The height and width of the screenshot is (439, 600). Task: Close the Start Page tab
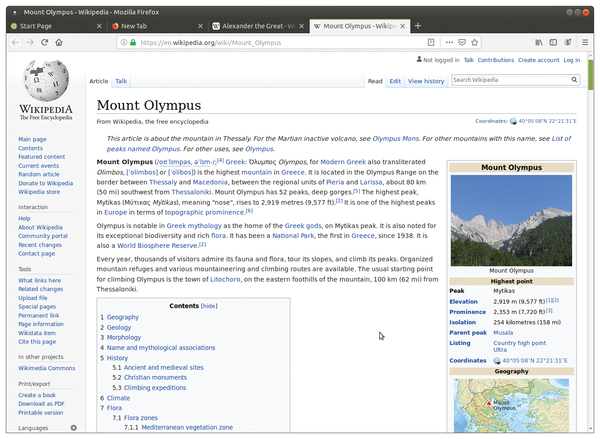[99, 26]
